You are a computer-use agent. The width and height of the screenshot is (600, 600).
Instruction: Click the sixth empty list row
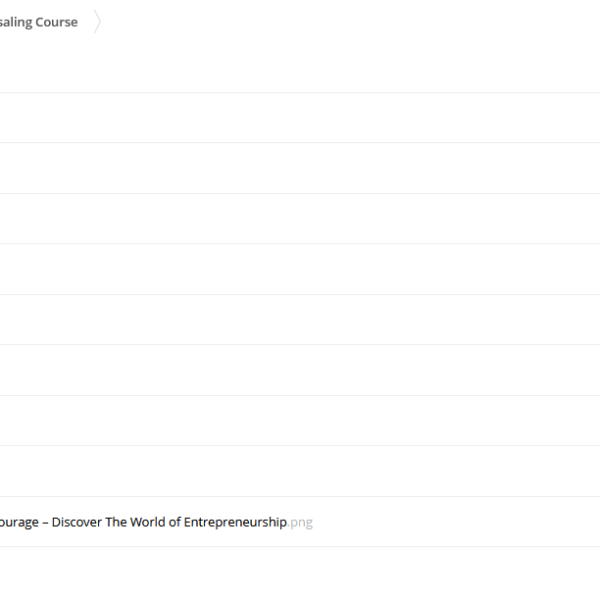(x=300, y=370)
